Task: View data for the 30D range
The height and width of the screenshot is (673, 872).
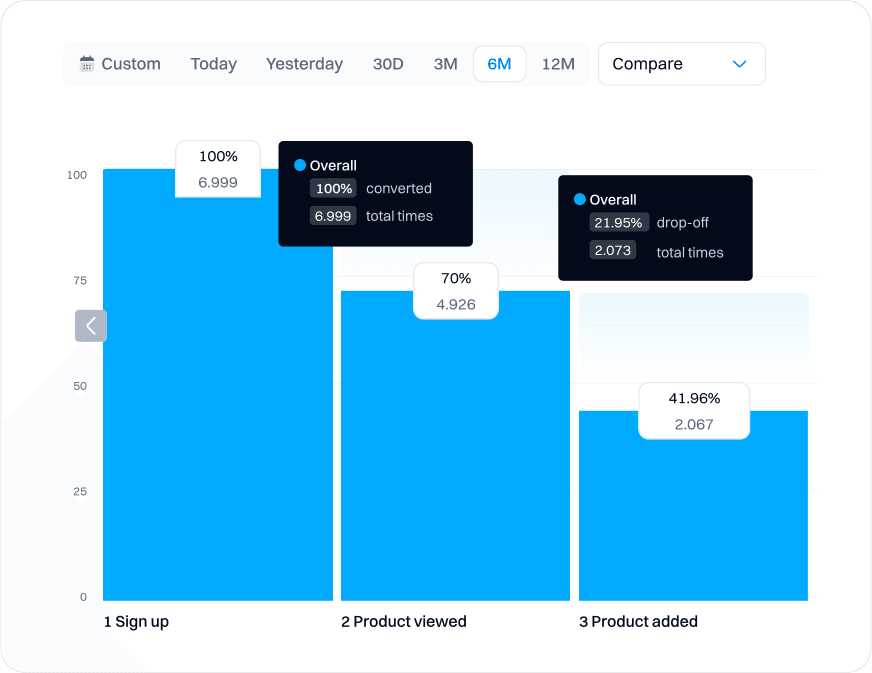Action: (x=388, y=63)
